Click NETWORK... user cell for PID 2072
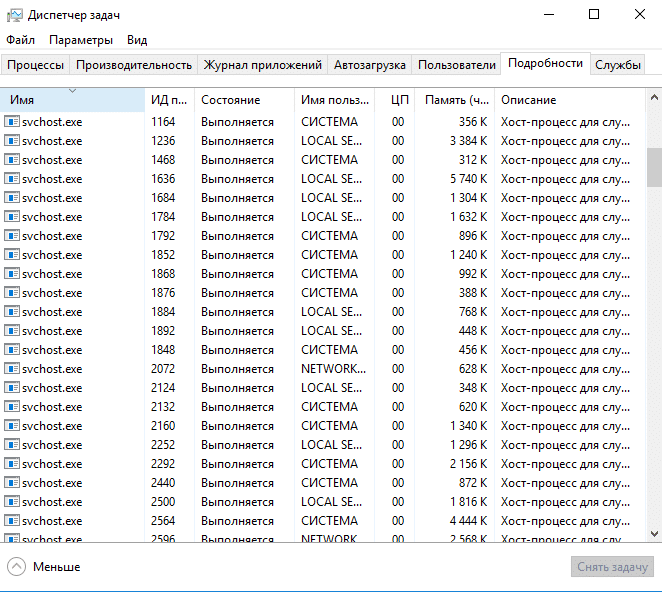 (334, 369)
